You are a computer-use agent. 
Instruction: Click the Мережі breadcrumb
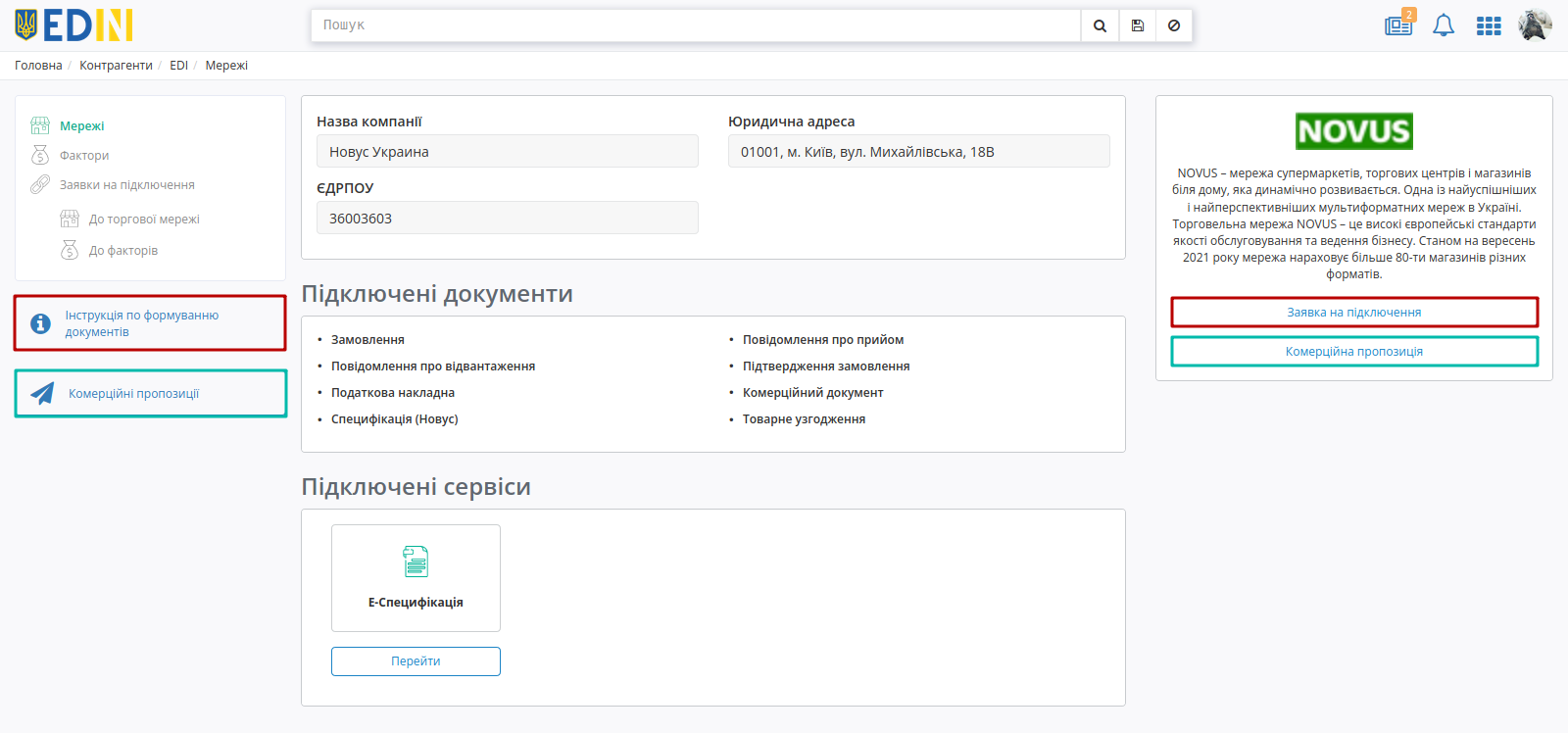pyautogui.click(x=226, y=66)
